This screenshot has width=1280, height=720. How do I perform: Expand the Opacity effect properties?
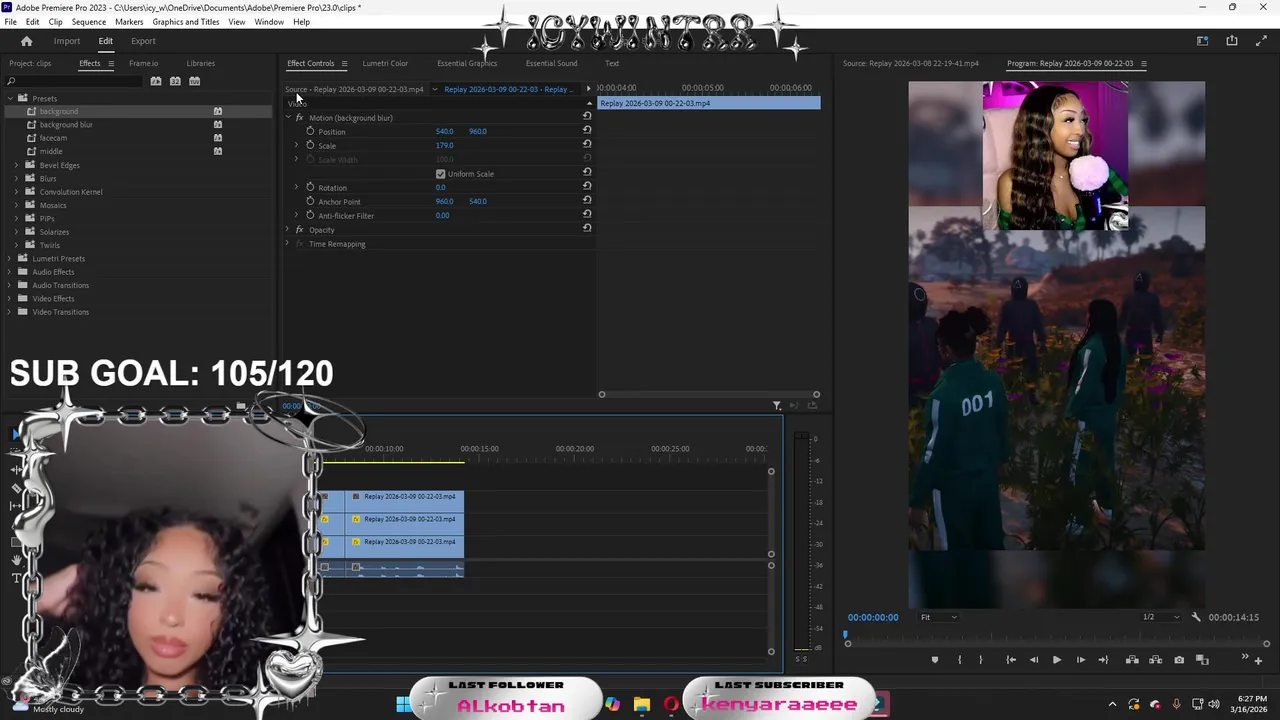click(287, 230)
